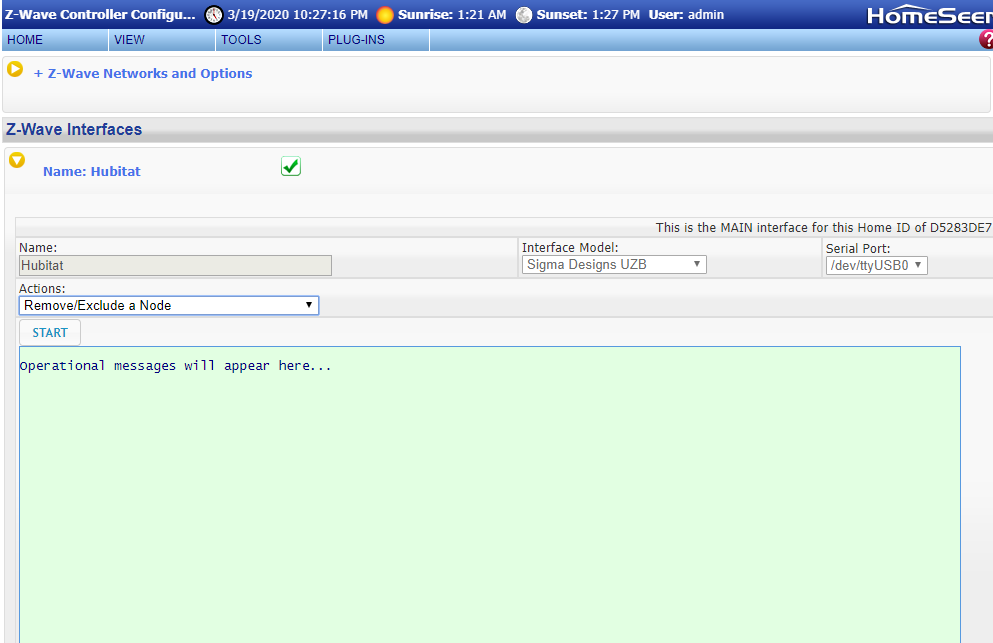
Task: Open the Interface Model dropdown
Action: pos(614,264)
